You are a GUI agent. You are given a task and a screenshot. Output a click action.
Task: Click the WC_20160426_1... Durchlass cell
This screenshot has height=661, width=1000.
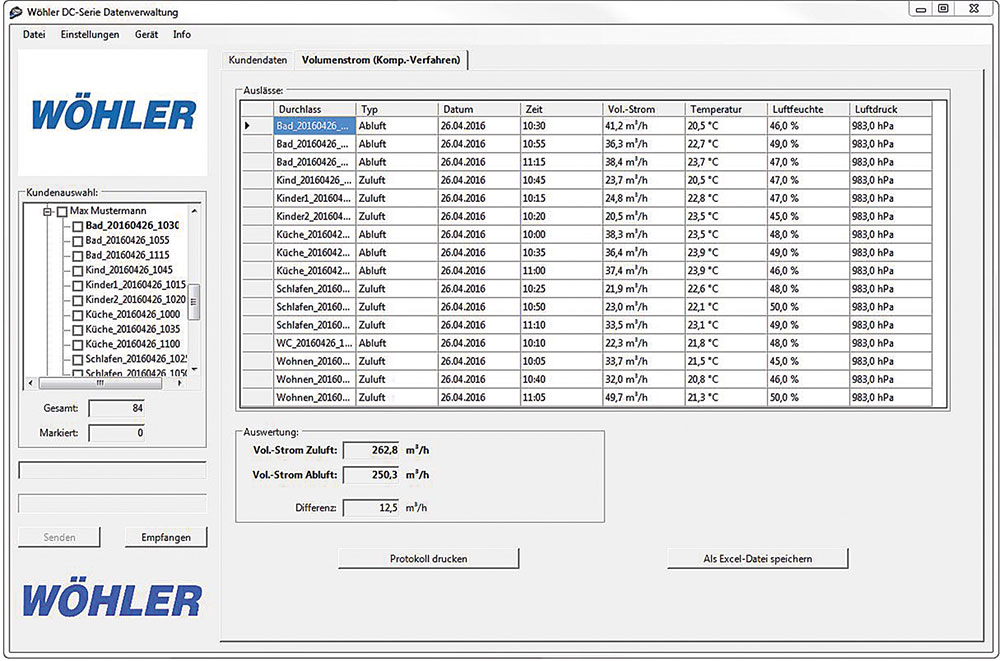click(314, 343)
